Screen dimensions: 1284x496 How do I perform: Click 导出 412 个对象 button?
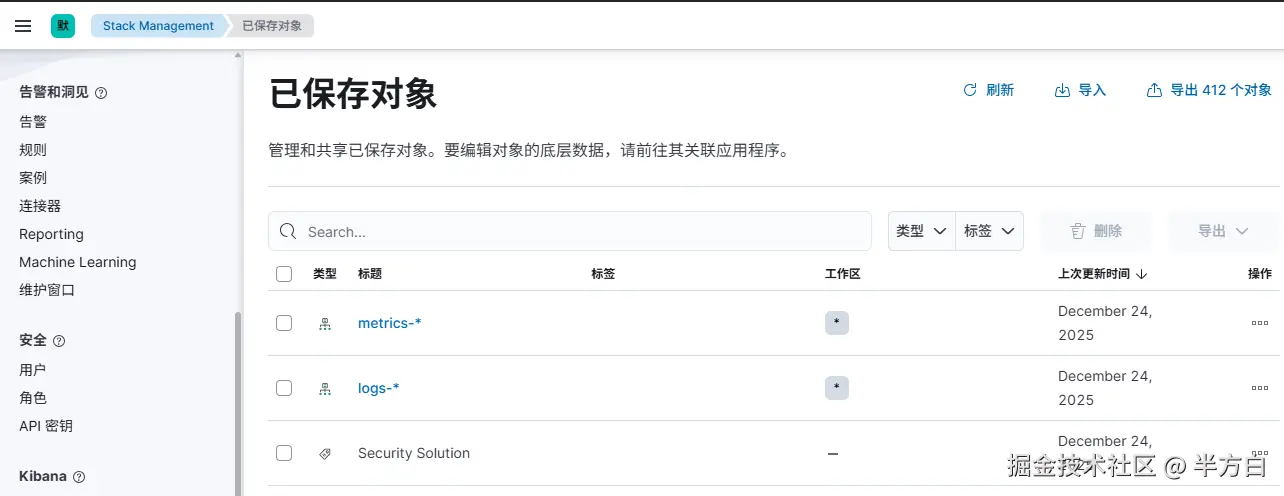(1208, 90)
